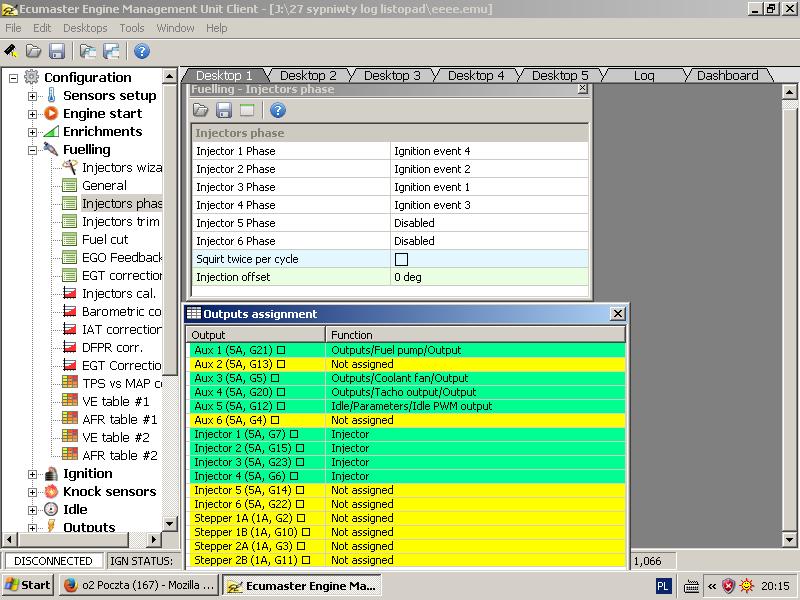Viewport: 800px width, 600px height.
Task: Click the Open project folder icon in main toolbar
Action: pyautogui.click(x=34, y=51)
